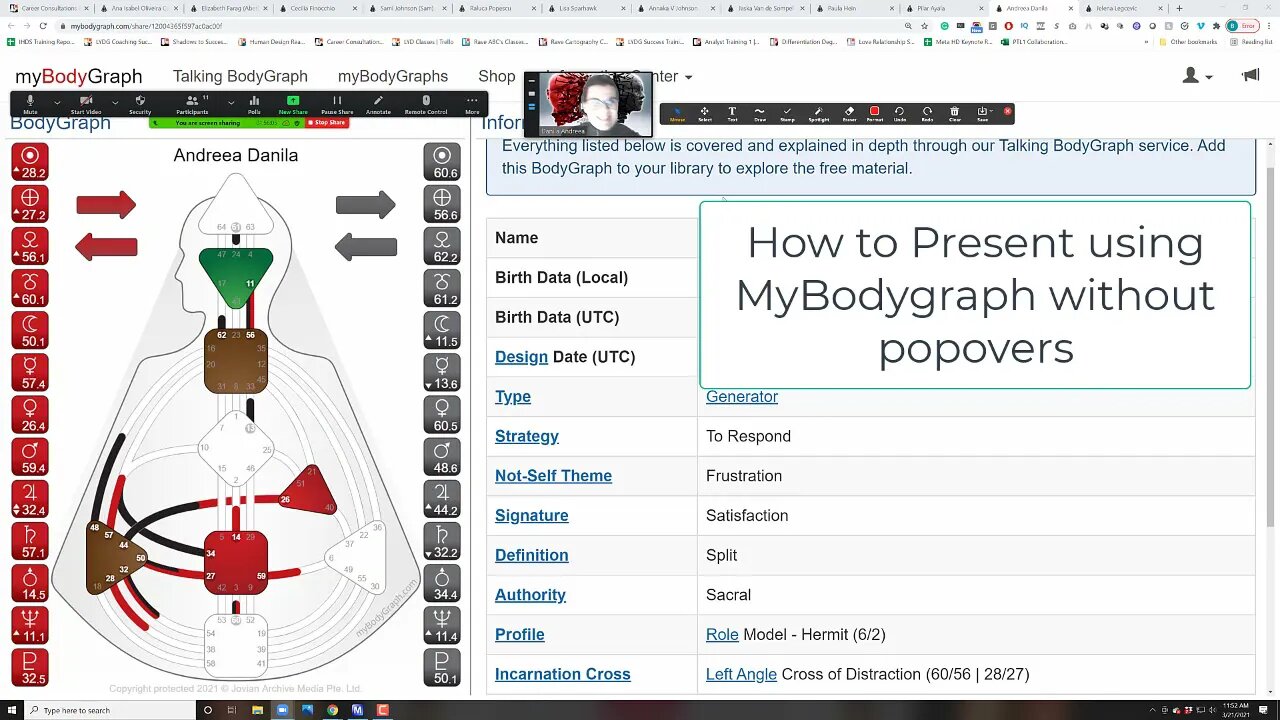
Task: Click the brown Throat center
Action: pos(236,361)
